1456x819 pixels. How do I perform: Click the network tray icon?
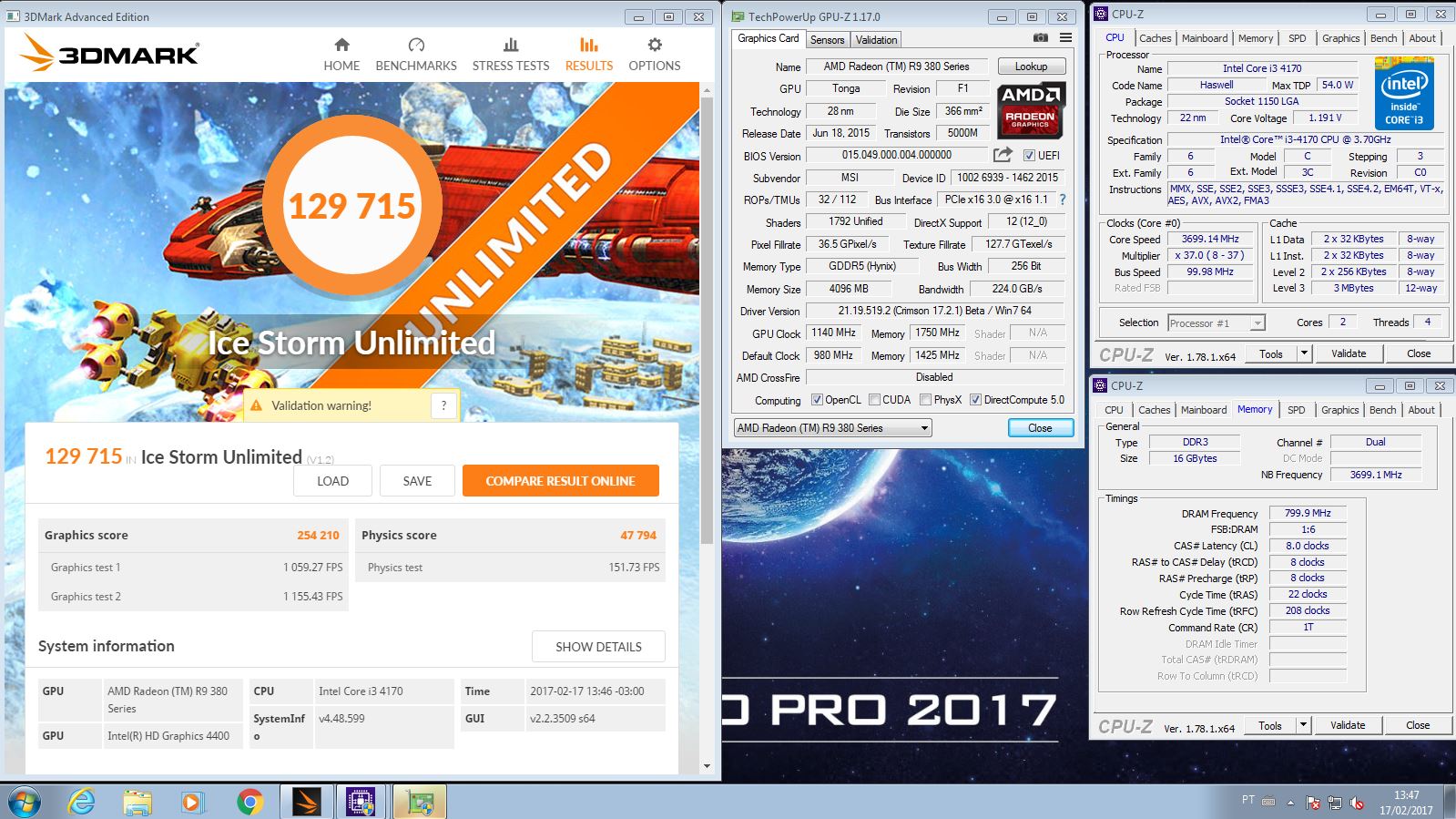1335,803
